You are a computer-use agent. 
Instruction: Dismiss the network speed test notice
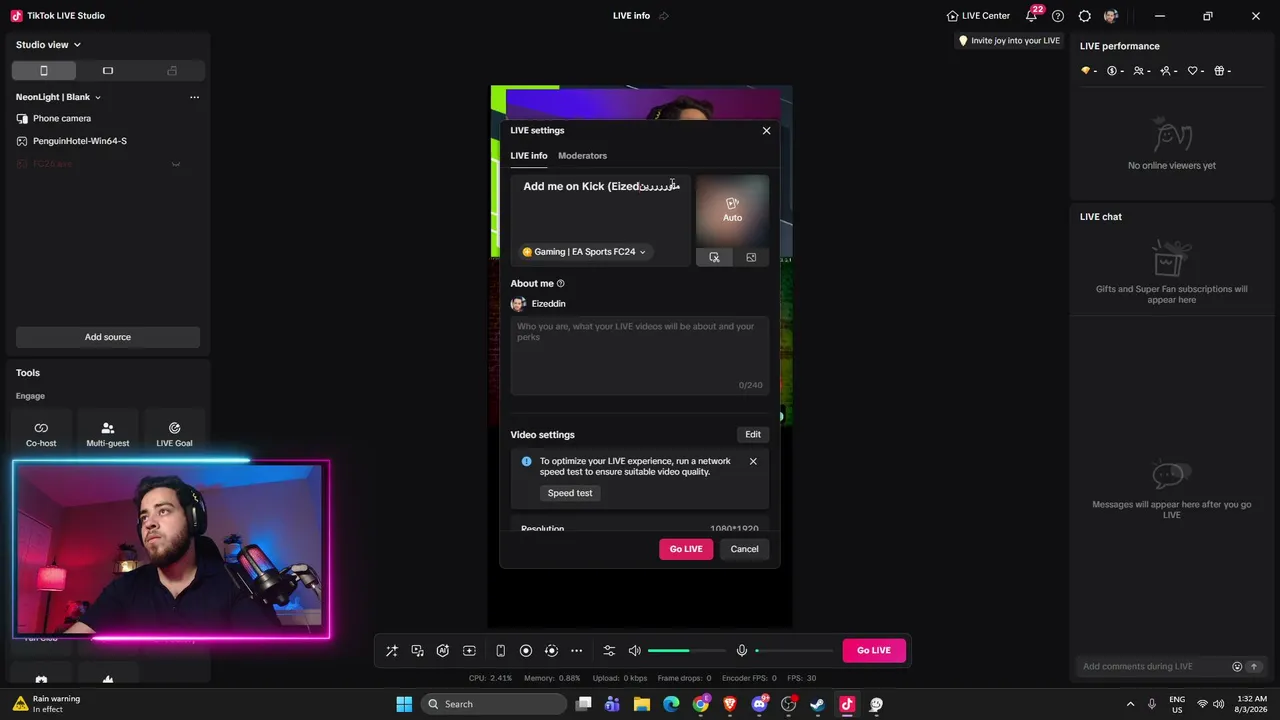coord(753,462)
